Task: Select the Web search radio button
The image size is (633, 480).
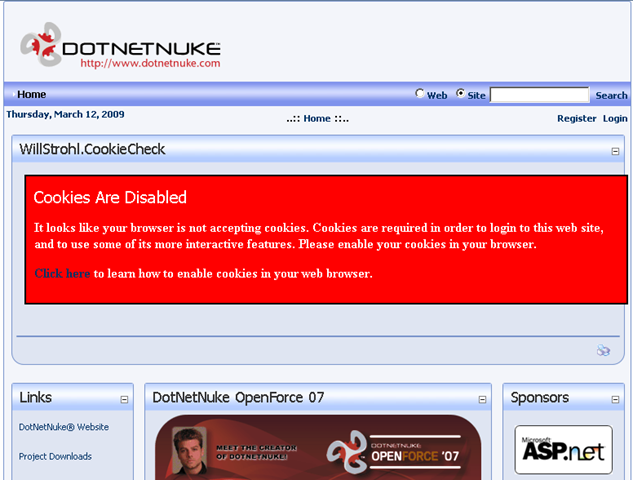Action: click(419, 94)
